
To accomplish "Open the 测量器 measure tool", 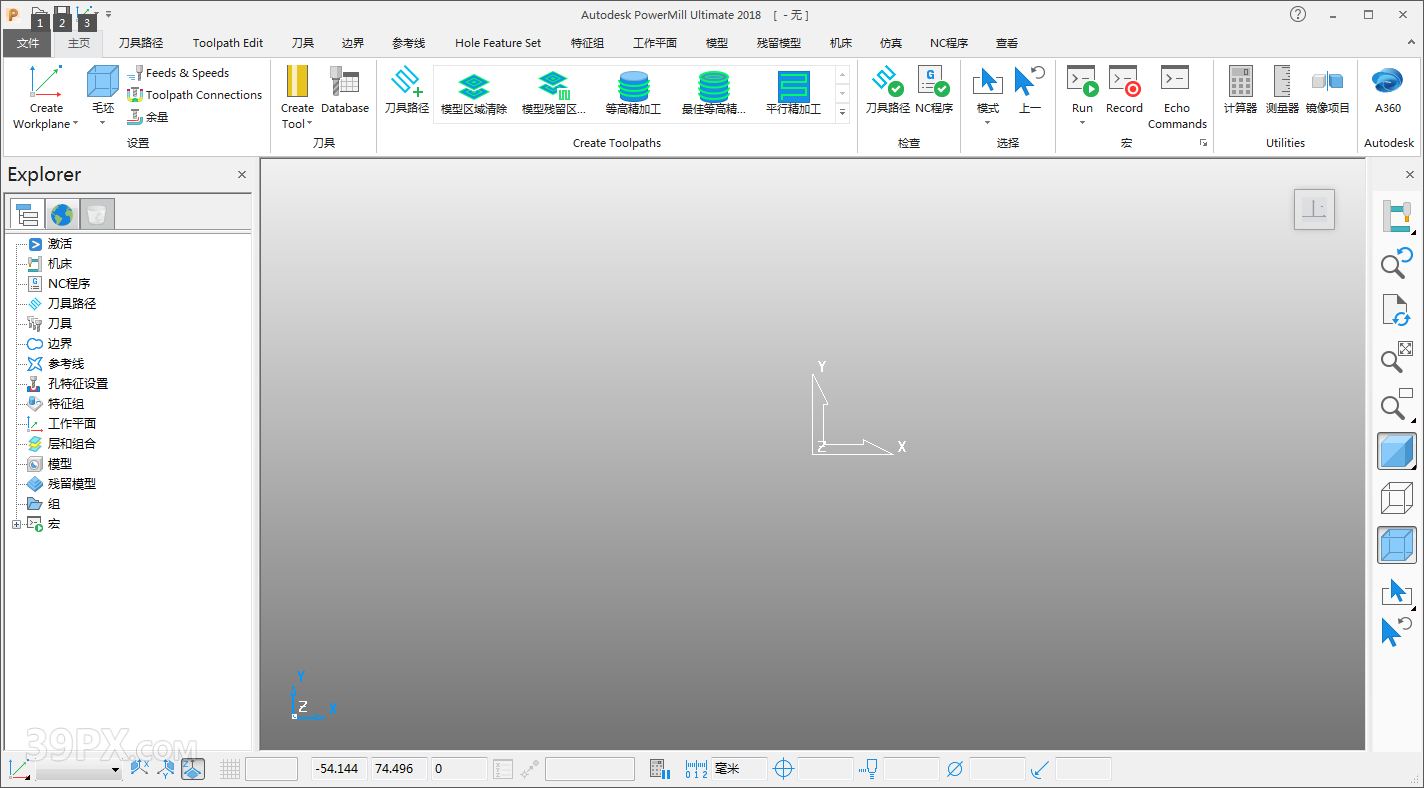I will tap(1282, 90).
